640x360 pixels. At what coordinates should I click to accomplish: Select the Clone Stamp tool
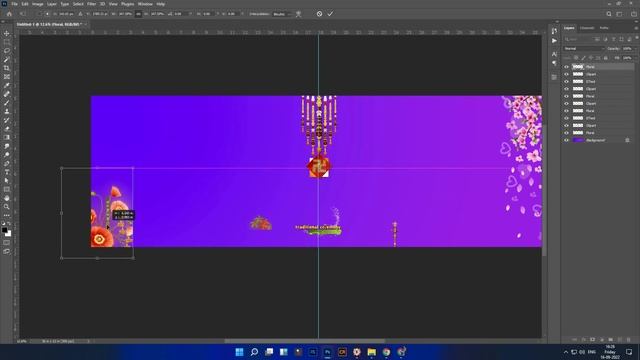[x=7, y=111]
